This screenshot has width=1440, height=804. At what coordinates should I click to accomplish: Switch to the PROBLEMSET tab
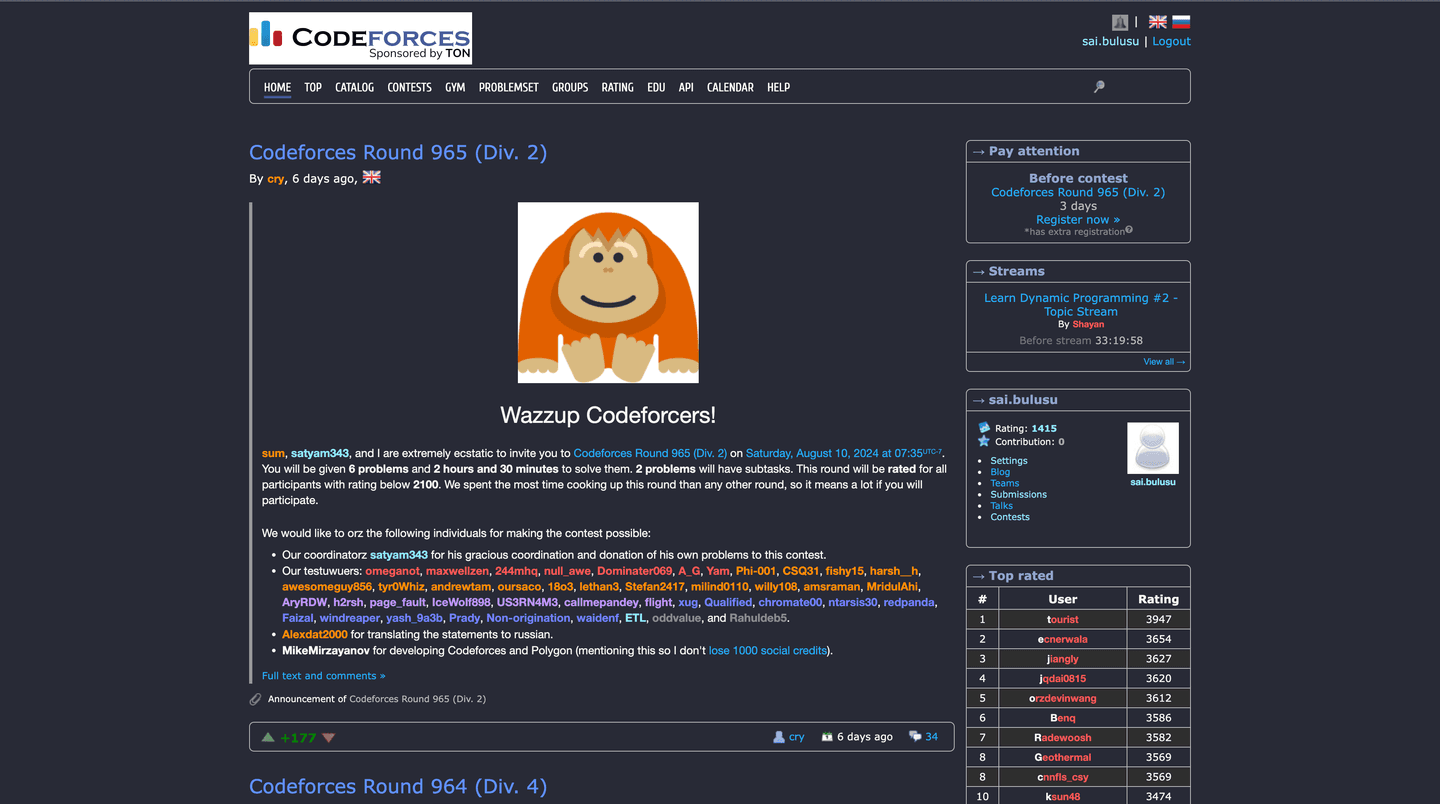coord(508,87)
